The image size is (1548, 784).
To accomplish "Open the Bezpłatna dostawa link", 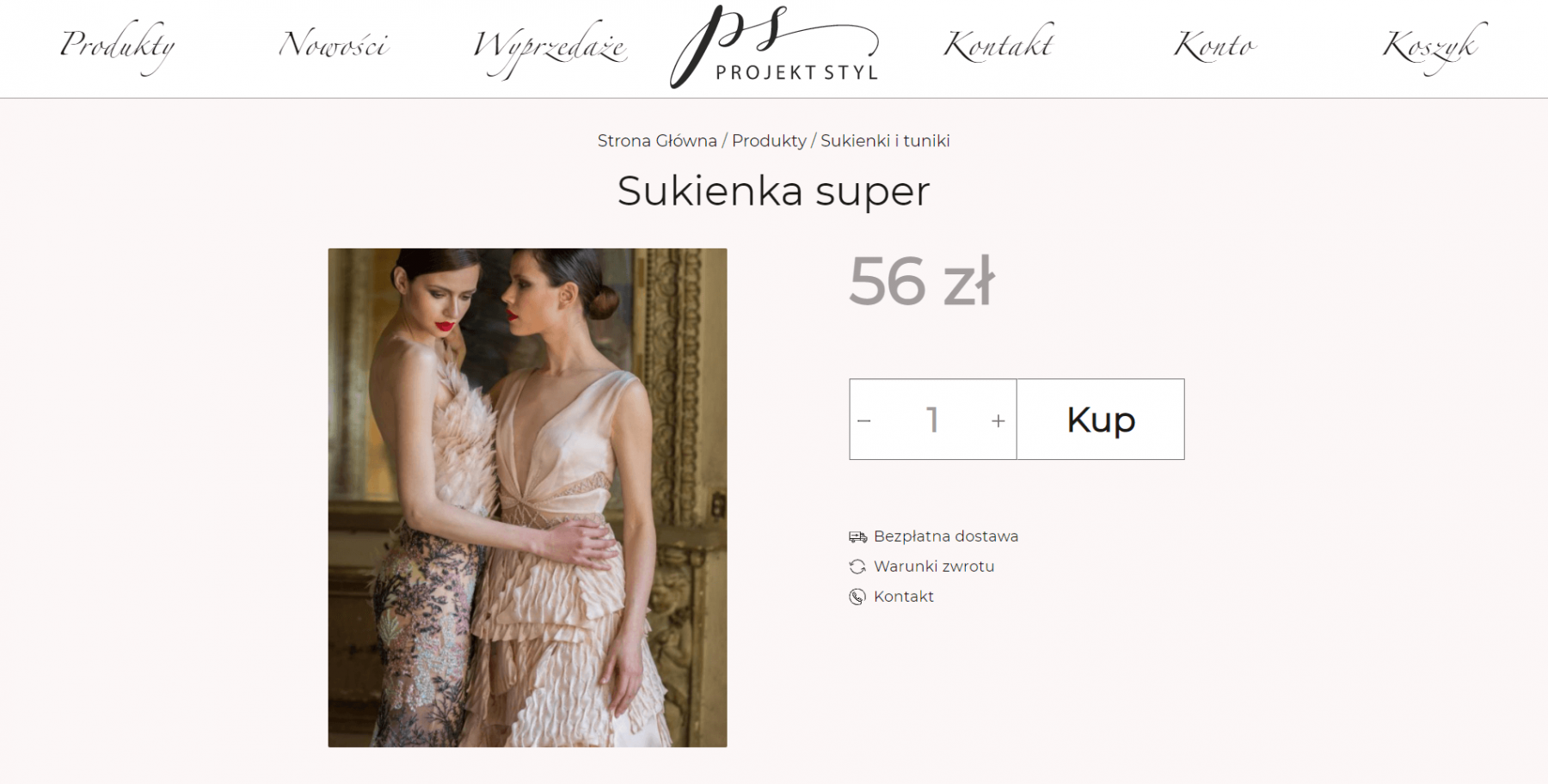I will [x=946, y=536].
